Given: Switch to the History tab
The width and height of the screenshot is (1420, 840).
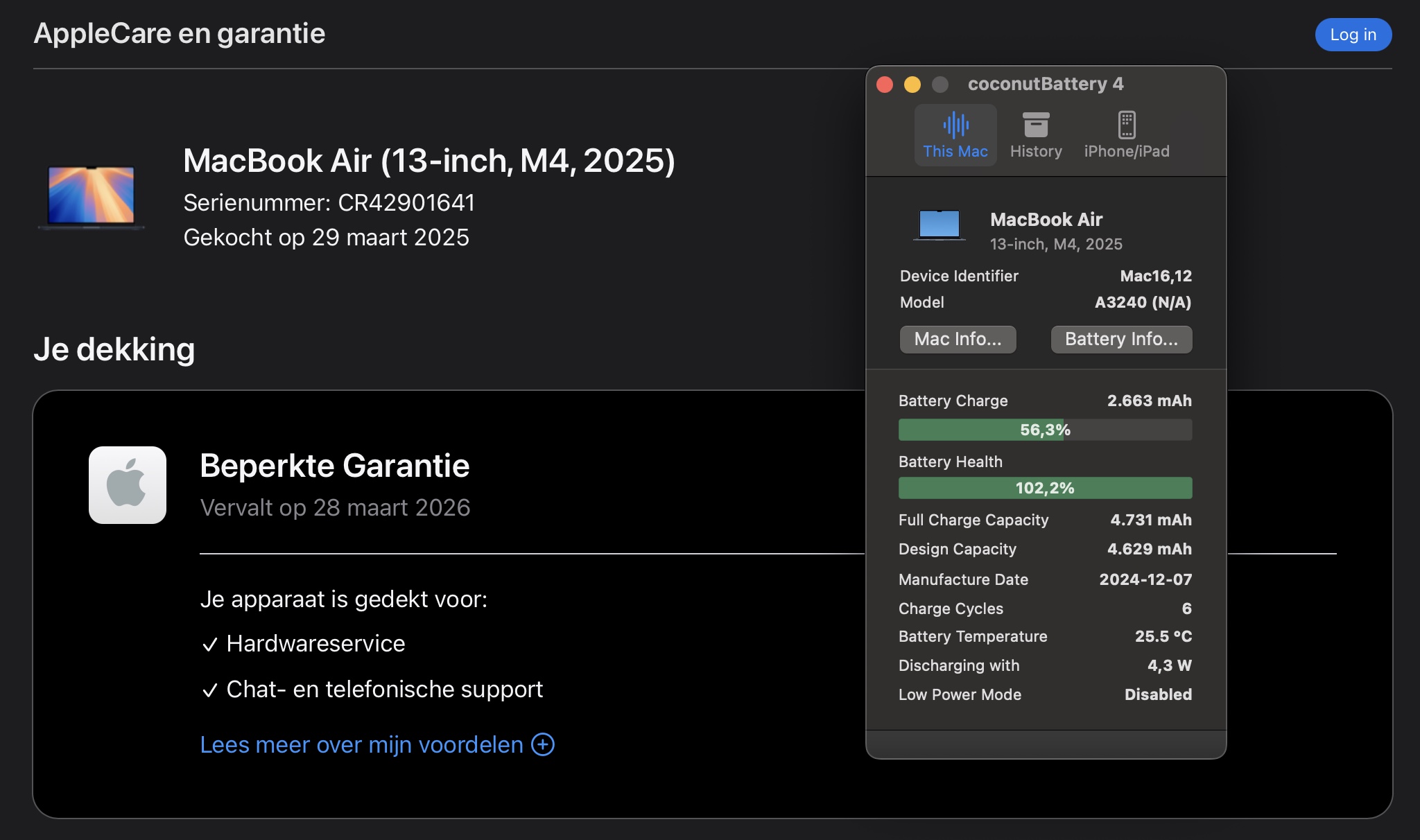Looking at the screenshot, I should click(x=1036, y=135).
